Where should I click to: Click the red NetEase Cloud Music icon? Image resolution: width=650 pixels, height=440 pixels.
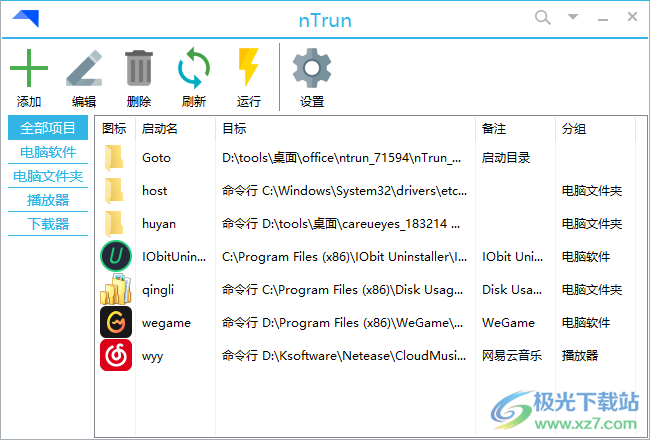click(x=116, y=355)
